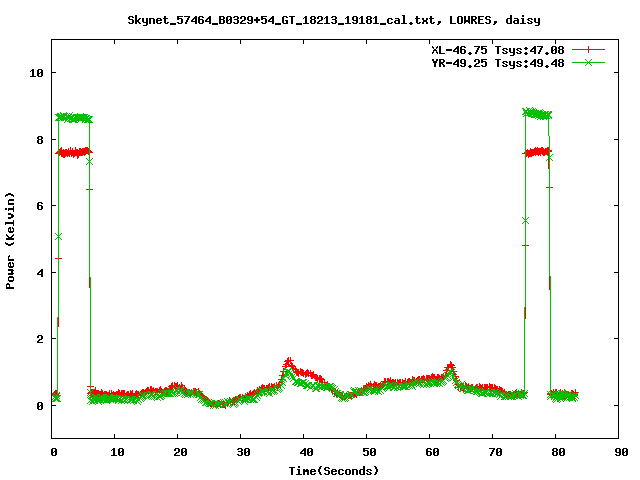Viewport: 640px width, 480px height.
Task: Click the x-axis tick label 30
Action: 243,452
